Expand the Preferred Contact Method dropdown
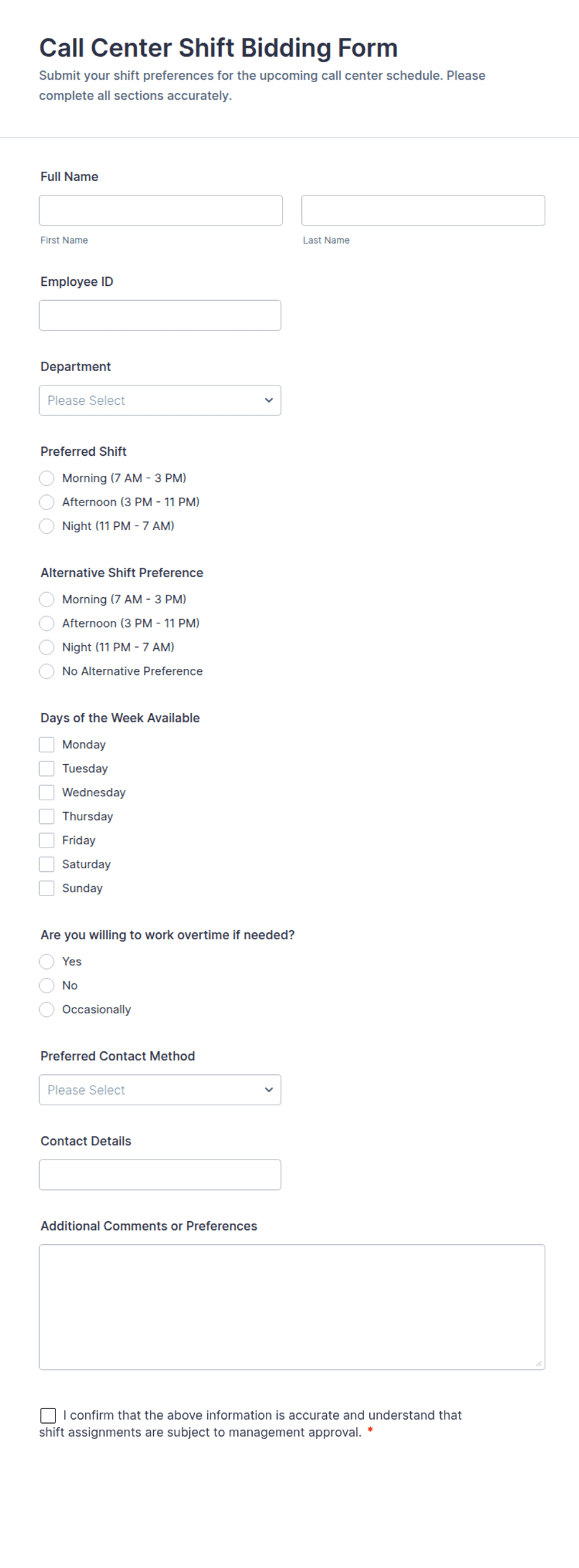Viewport: 579px width, 1568px height. point(160,1090)
